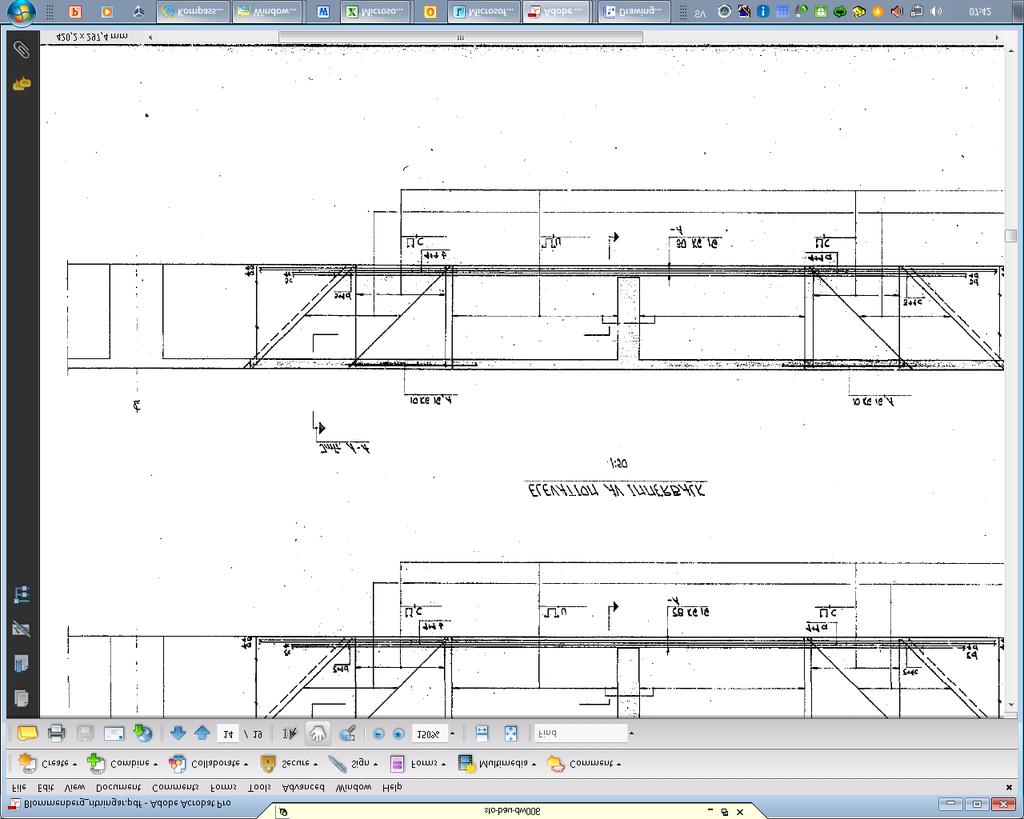The height and width of the screenshot is (819, 1024).
Task: Click the Save floppy disk icon
Action: (x=85, y=733)
